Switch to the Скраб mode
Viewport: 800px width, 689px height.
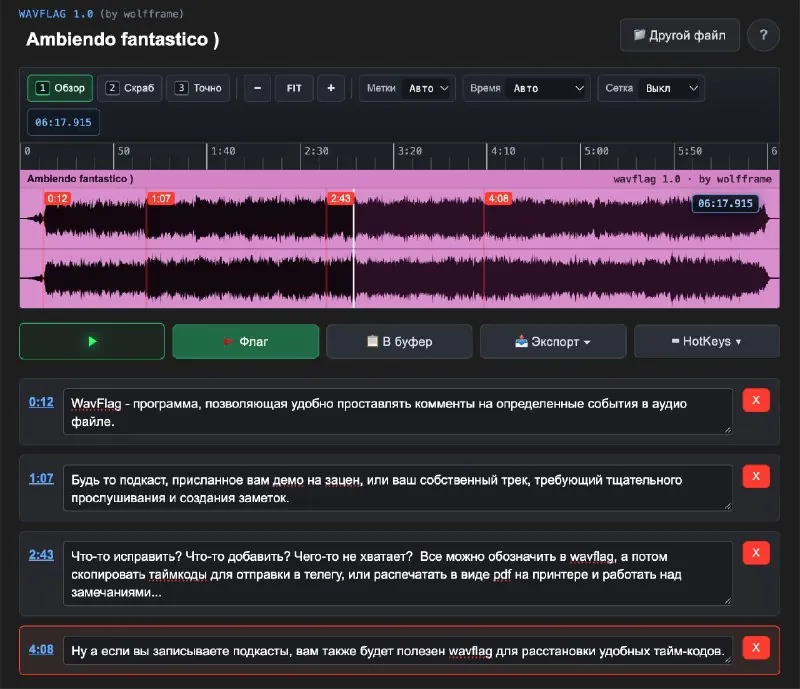click(130, 88)
